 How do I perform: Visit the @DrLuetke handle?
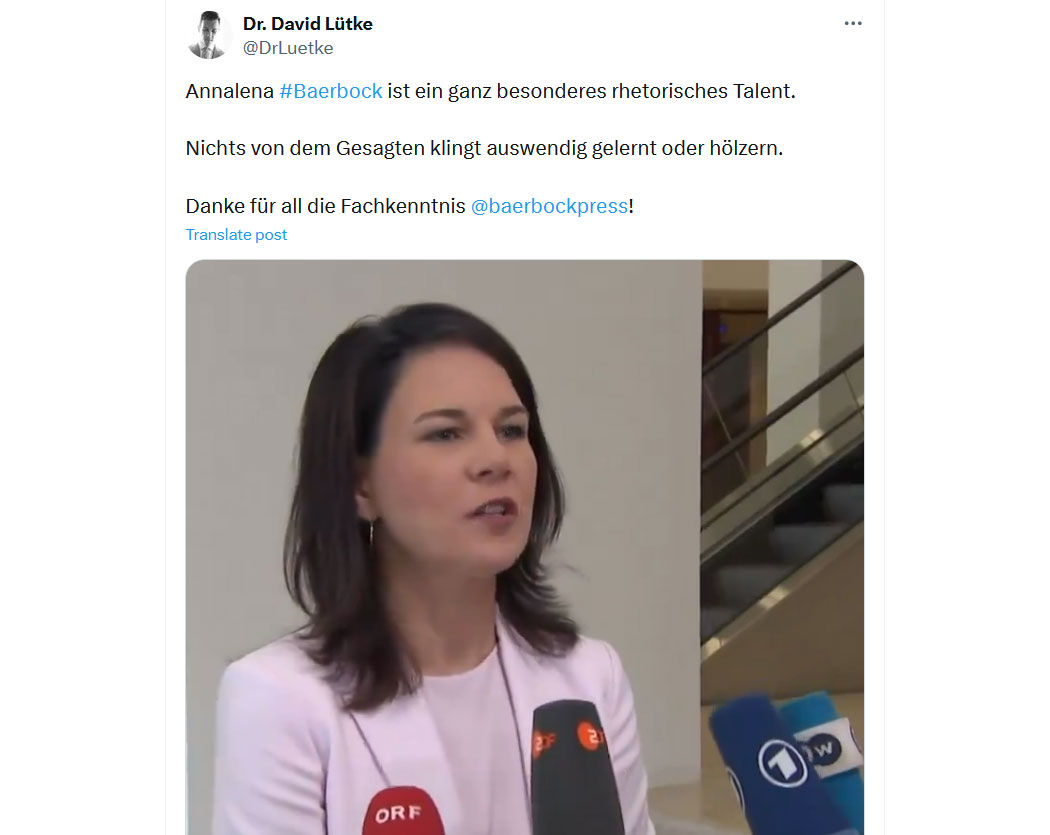288,48
